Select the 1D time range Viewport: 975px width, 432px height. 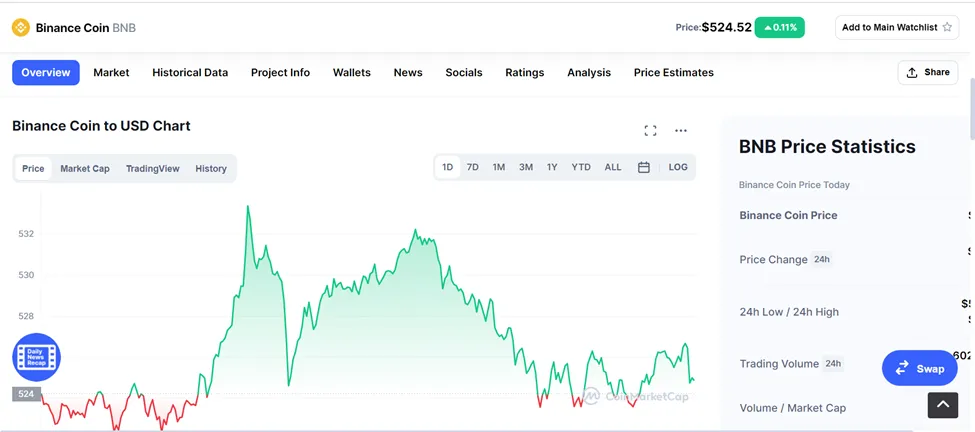click(x=447, y=167)
